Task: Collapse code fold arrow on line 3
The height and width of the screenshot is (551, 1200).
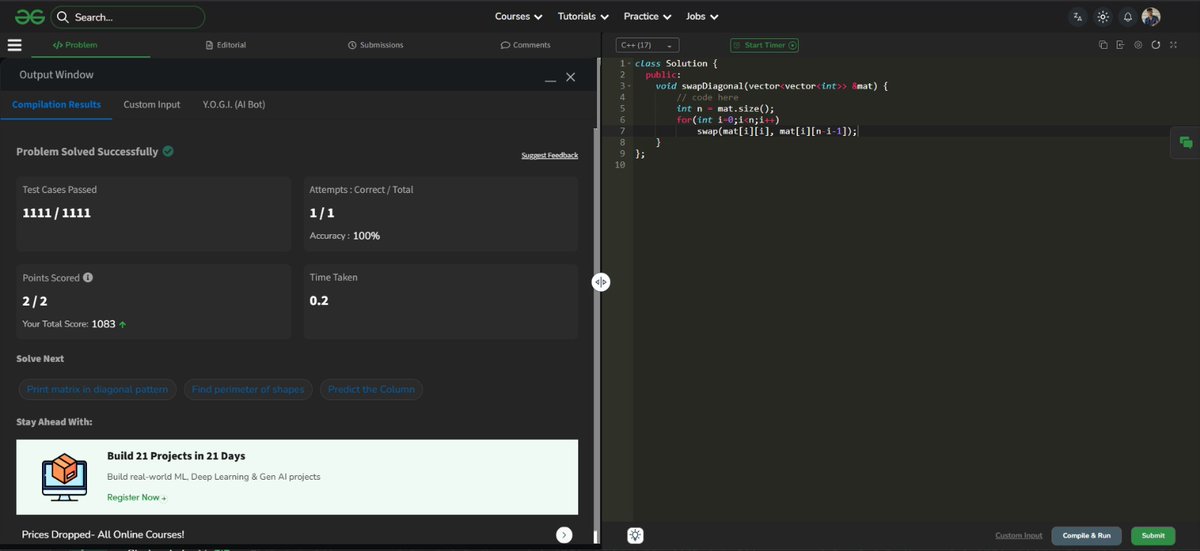Action: pos(629,86)
